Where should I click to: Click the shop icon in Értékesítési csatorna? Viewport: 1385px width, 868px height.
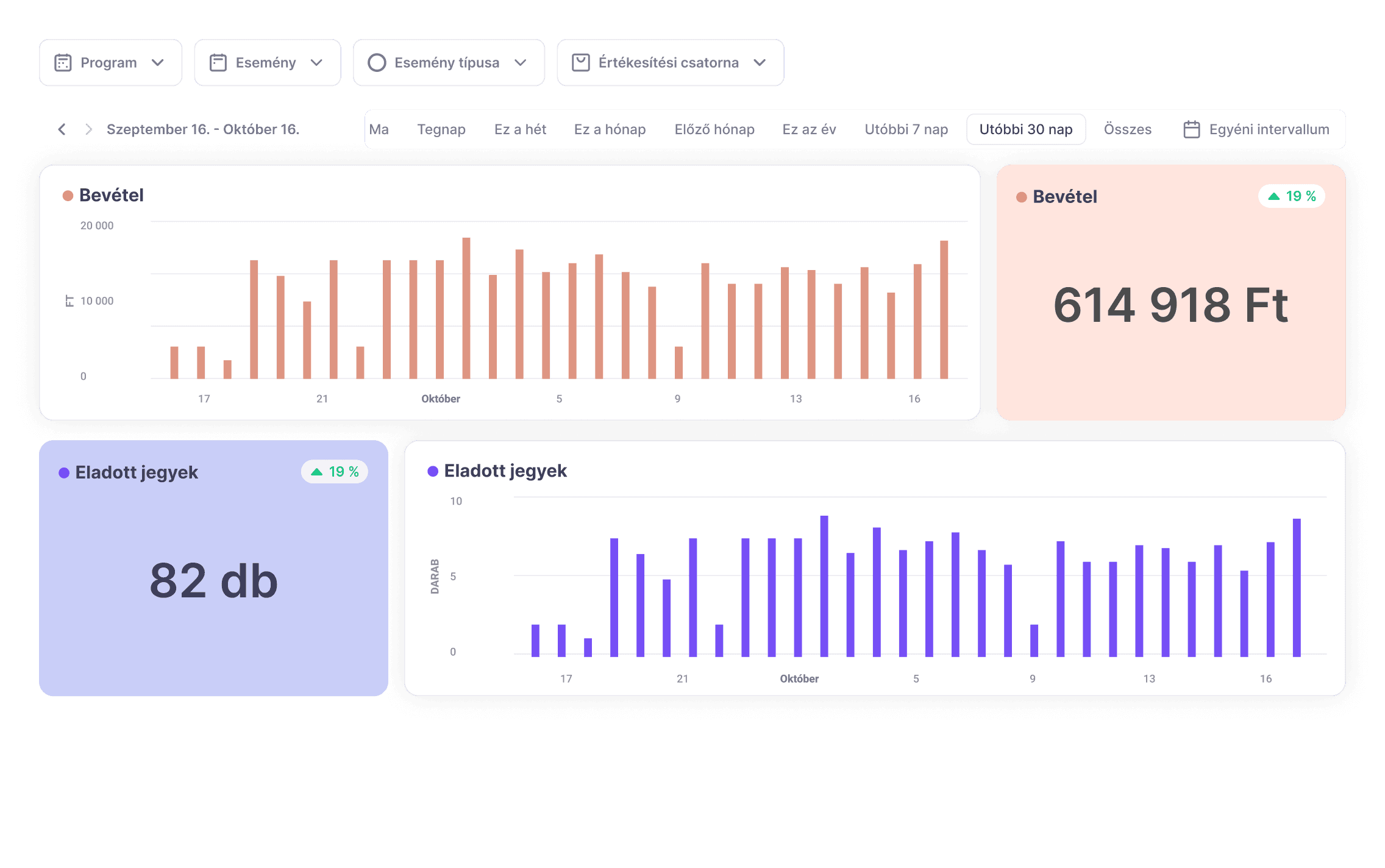pos(580,63)
